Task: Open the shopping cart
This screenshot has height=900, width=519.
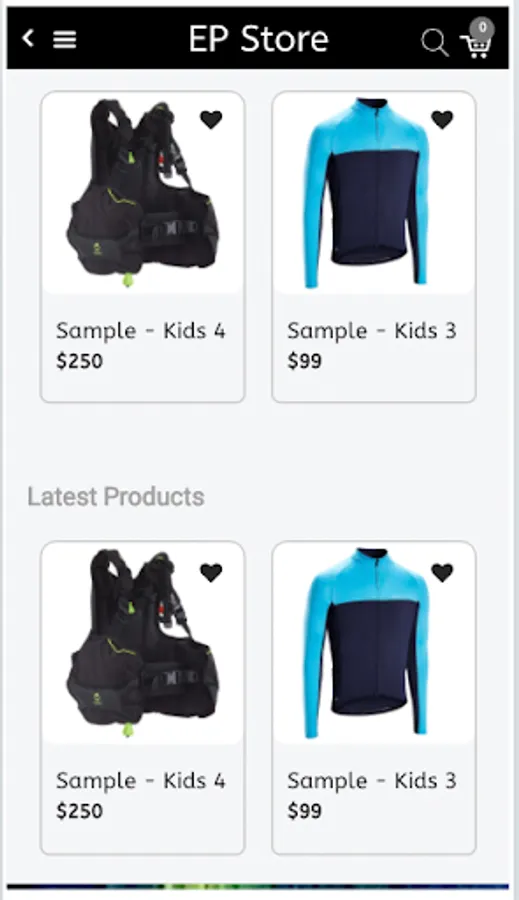Action: (x=476, y=45)
